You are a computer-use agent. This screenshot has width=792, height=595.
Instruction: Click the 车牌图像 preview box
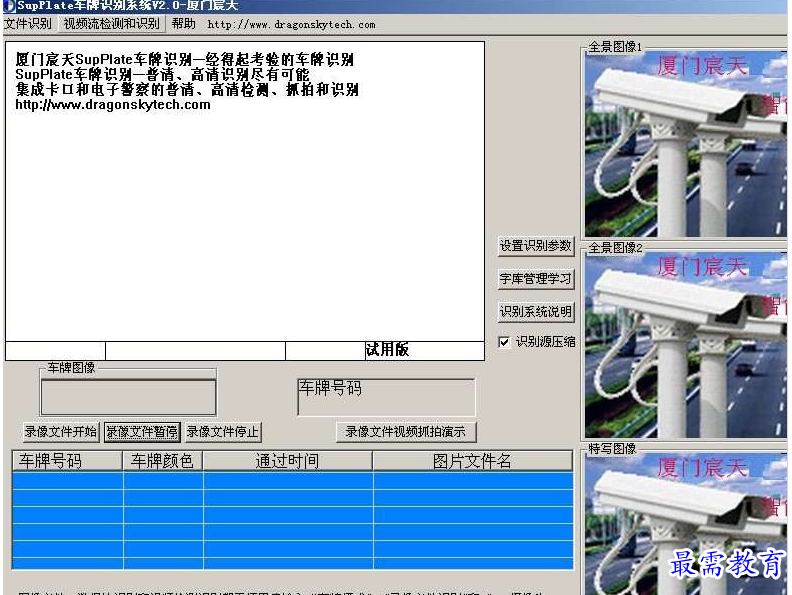[x=128, y=398]
